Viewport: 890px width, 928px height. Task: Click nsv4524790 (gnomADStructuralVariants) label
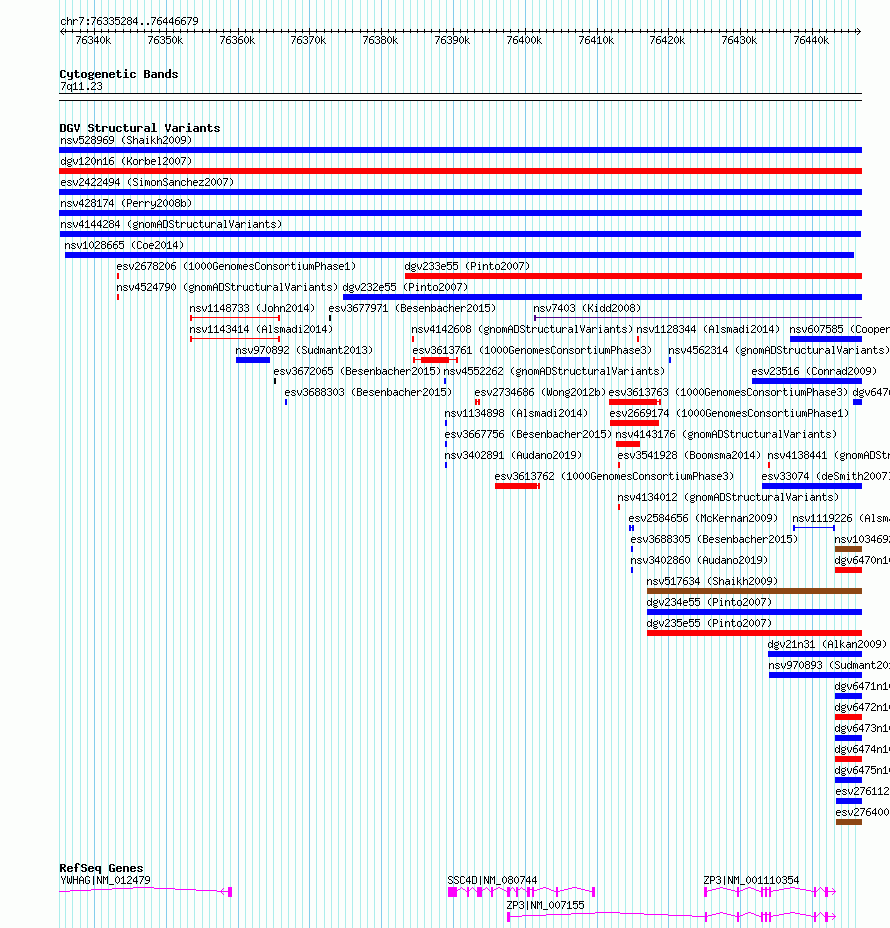[x=227, y=287]
